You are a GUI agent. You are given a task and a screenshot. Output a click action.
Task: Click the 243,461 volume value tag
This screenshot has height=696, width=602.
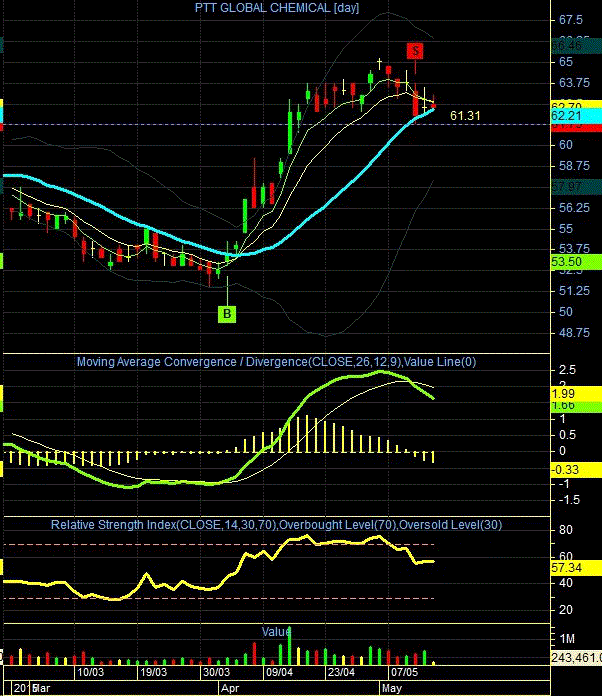[576, 657]
